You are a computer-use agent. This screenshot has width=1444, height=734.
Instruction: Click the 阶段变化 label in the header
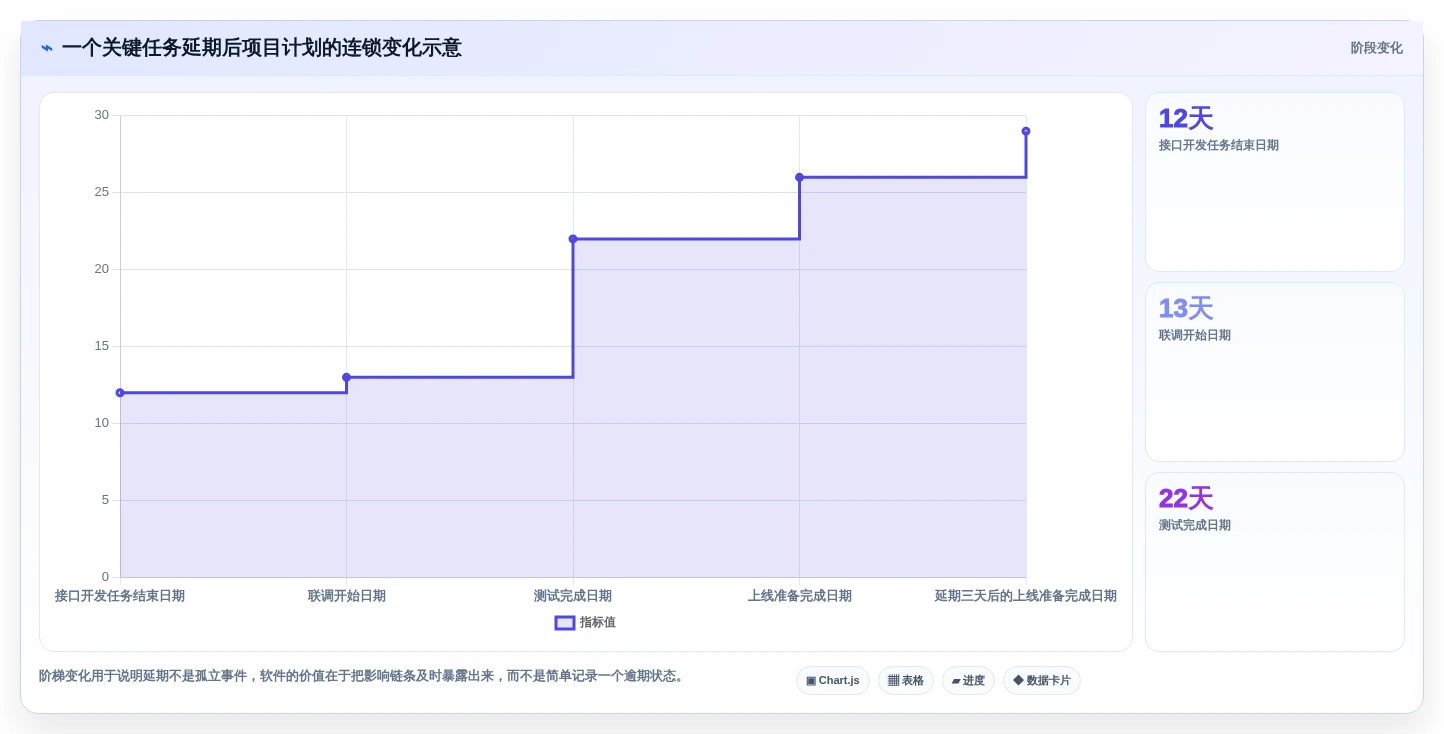point(1376,48)
